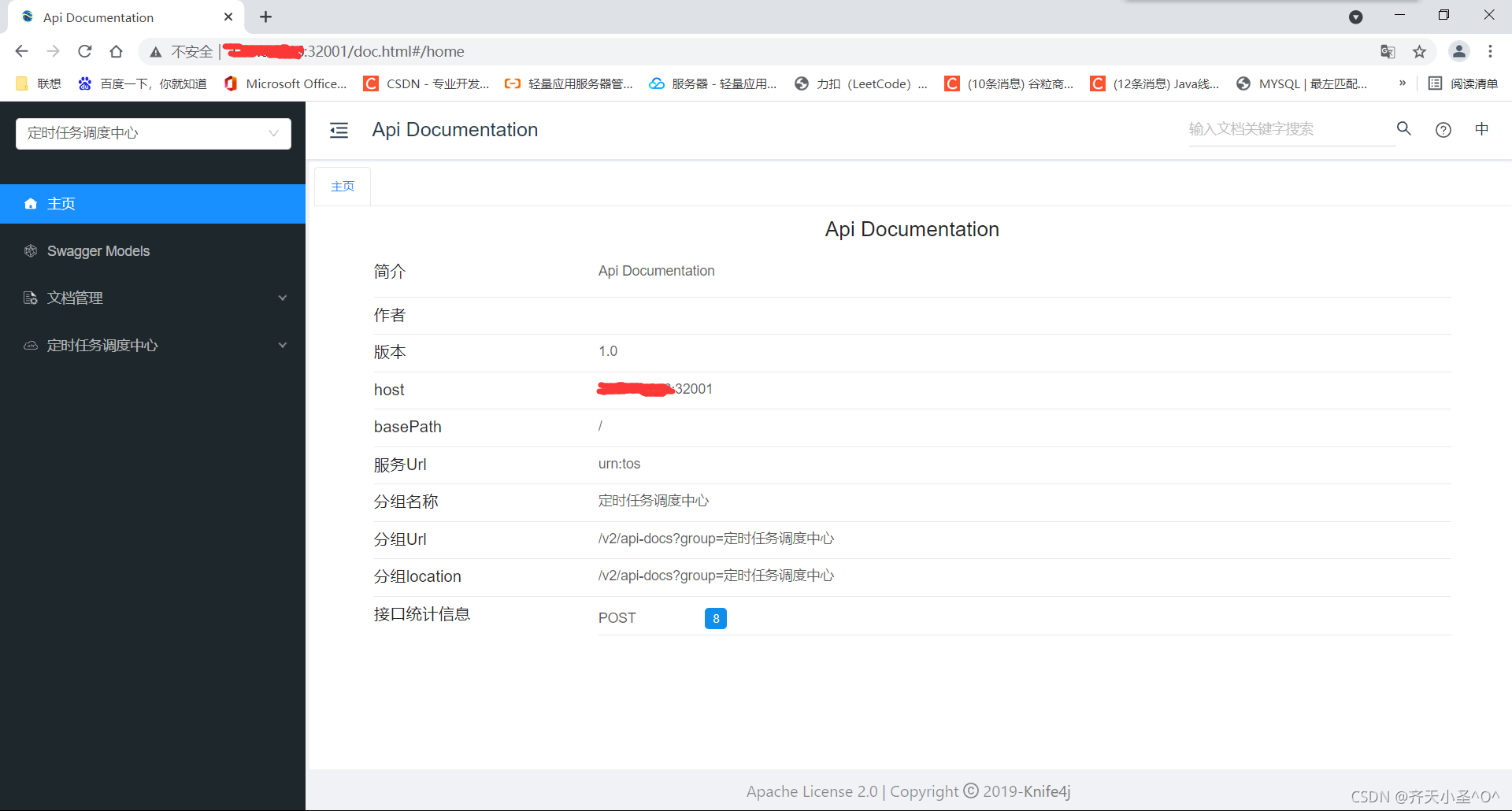Open the 力扣 (LeetCode) bookmark
This screenshot has width=1512, height=811.
pos(861,83)
